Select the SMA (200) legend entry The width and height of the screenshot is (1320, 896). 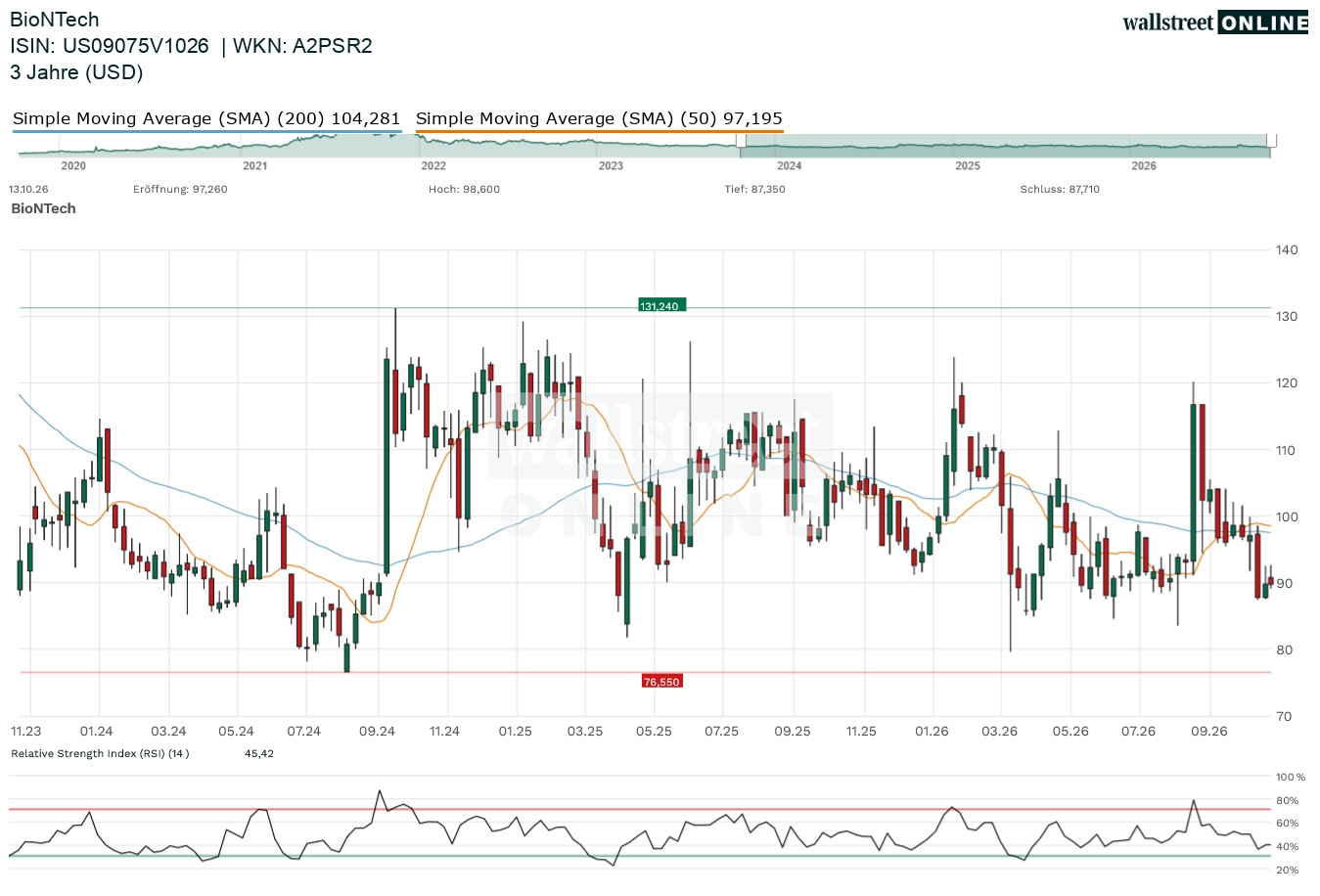point(206,118)
